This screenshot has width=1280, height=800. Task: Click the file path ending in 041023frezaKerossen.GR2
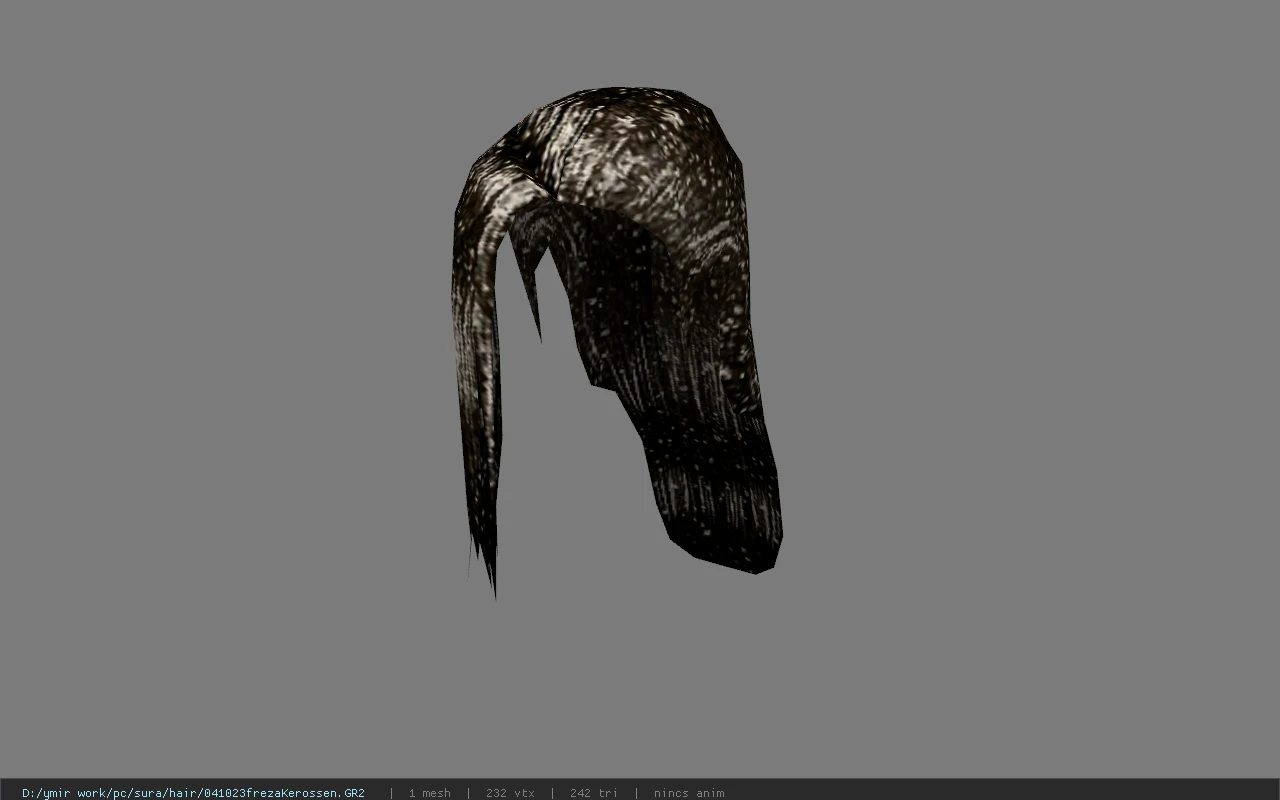click(193, 793)
